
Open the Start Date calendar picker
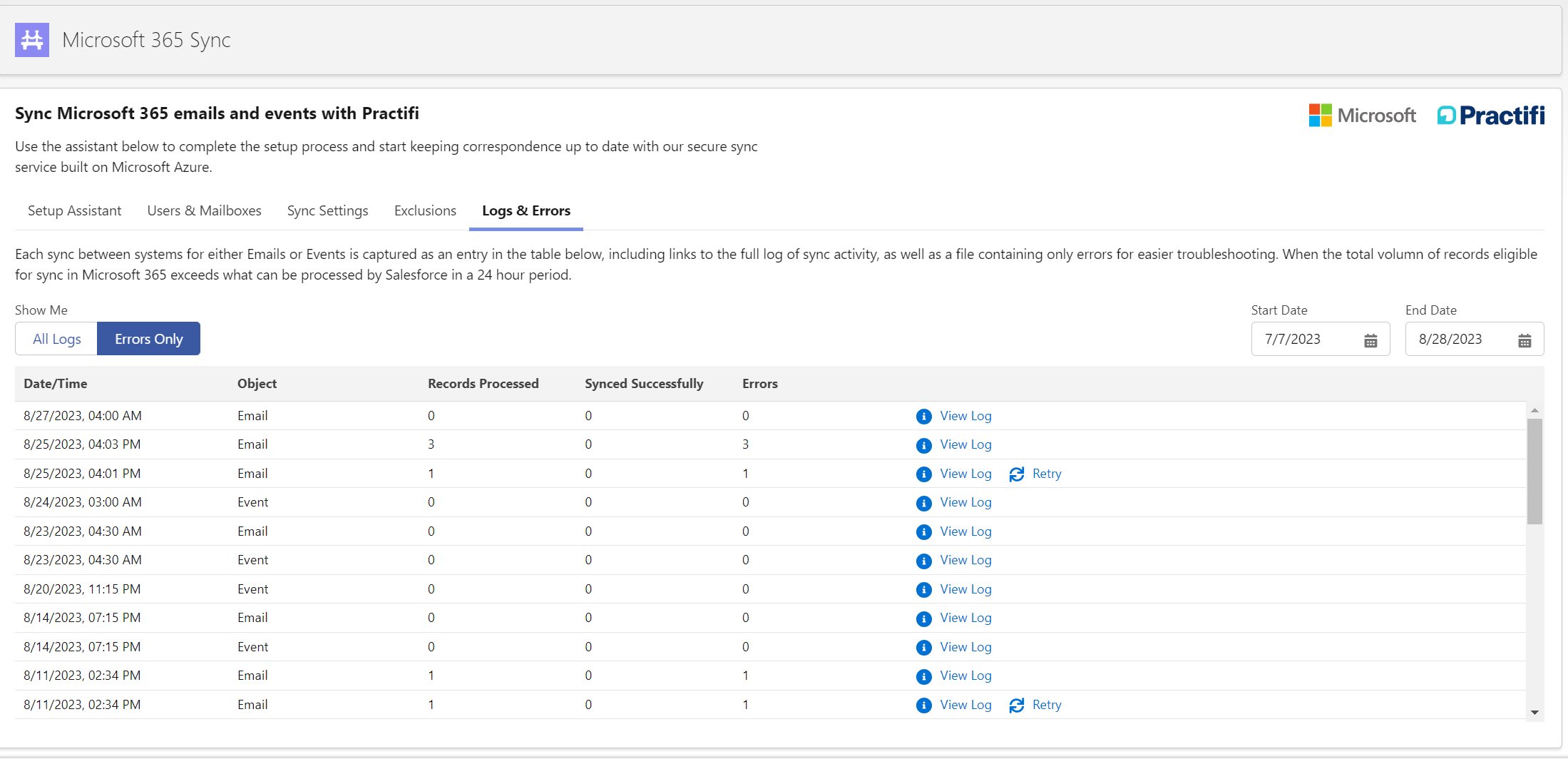coord(1370,340)
